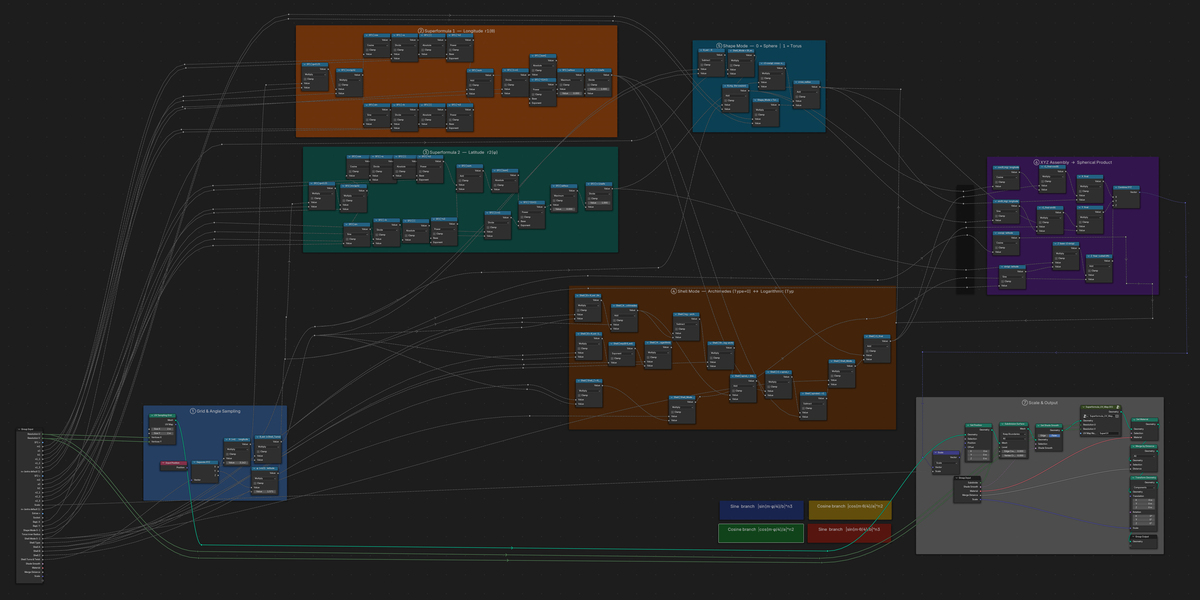The height and width of the screenshot is (600, 1200).
Task: Click the blue Sine branch legend frame
Action: pyautogui.click(x=761, y=510)
